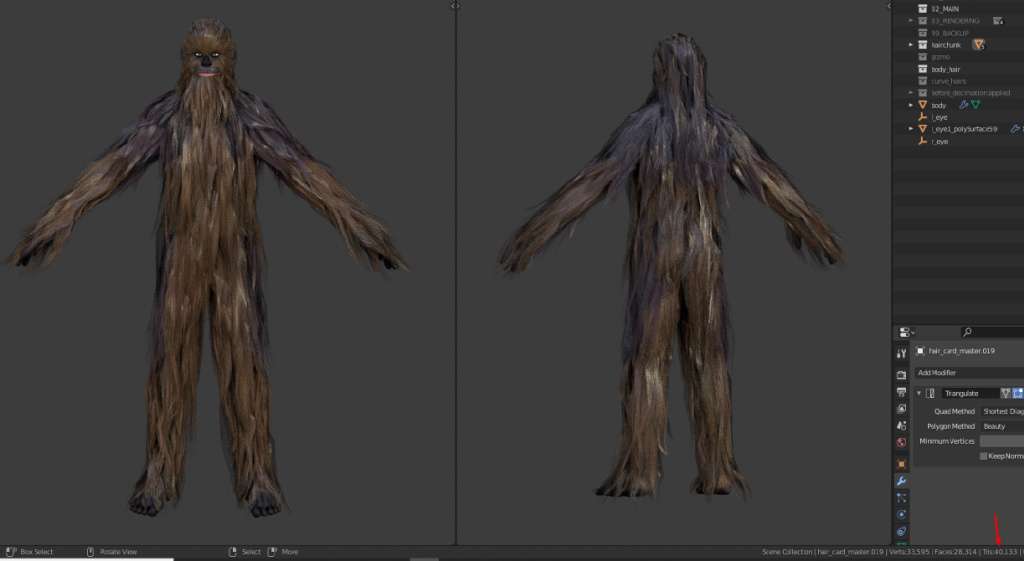Click the mesh icon beside haircrunk
This screenshot has height=561, width=1024.
[978, 44]
